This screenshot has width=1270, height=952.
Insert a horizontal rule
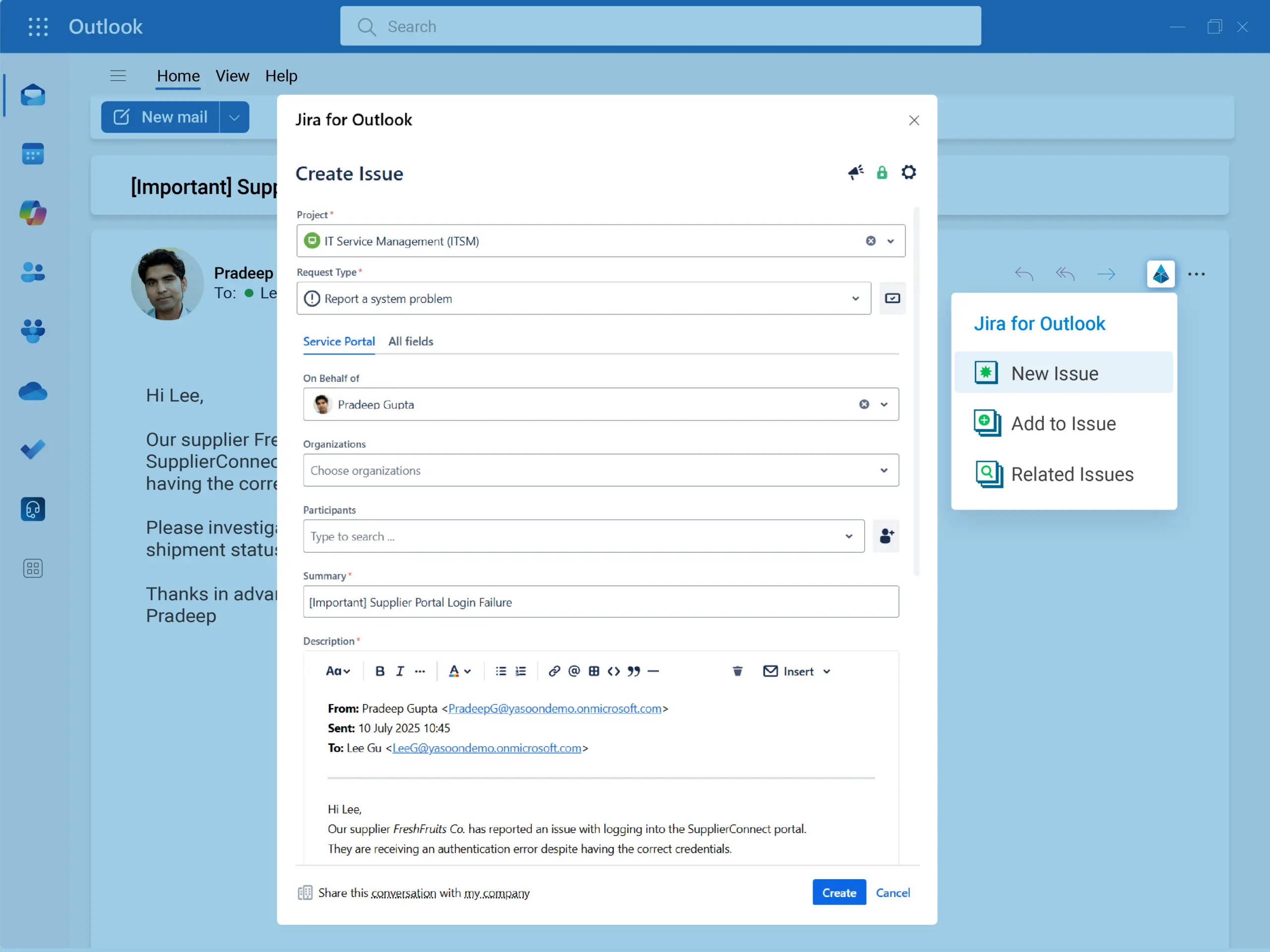point(653,671)
